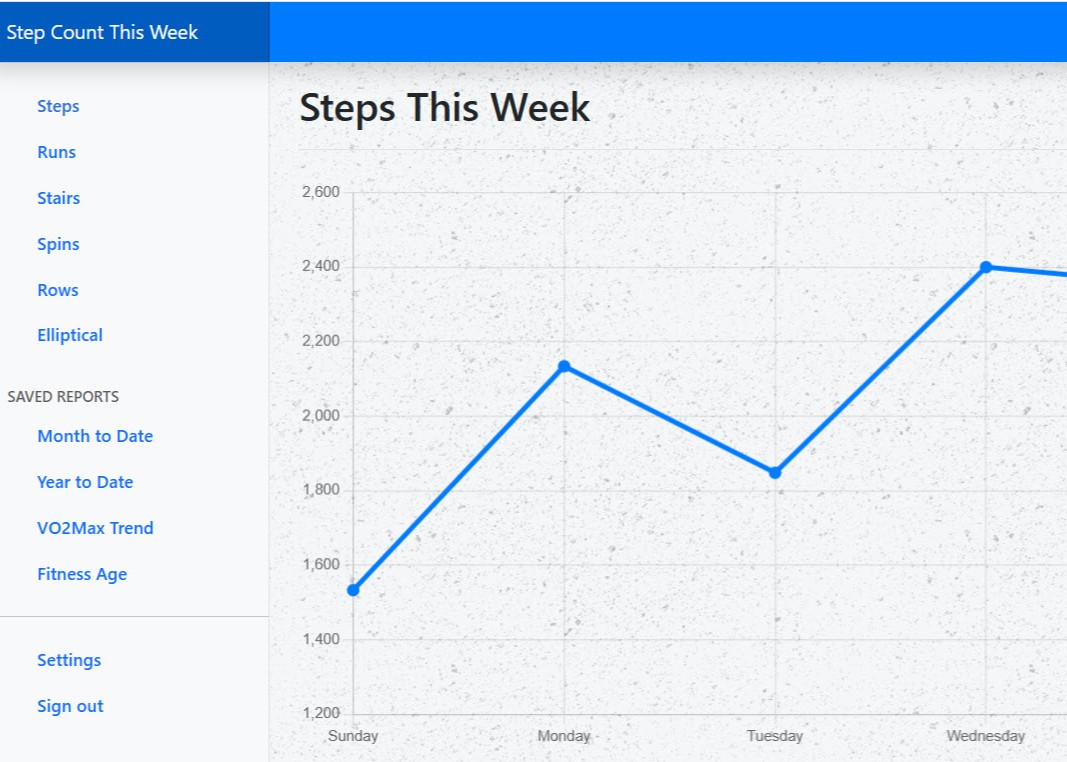
Task: Open the Steps sidebar link
Action: 58,106
